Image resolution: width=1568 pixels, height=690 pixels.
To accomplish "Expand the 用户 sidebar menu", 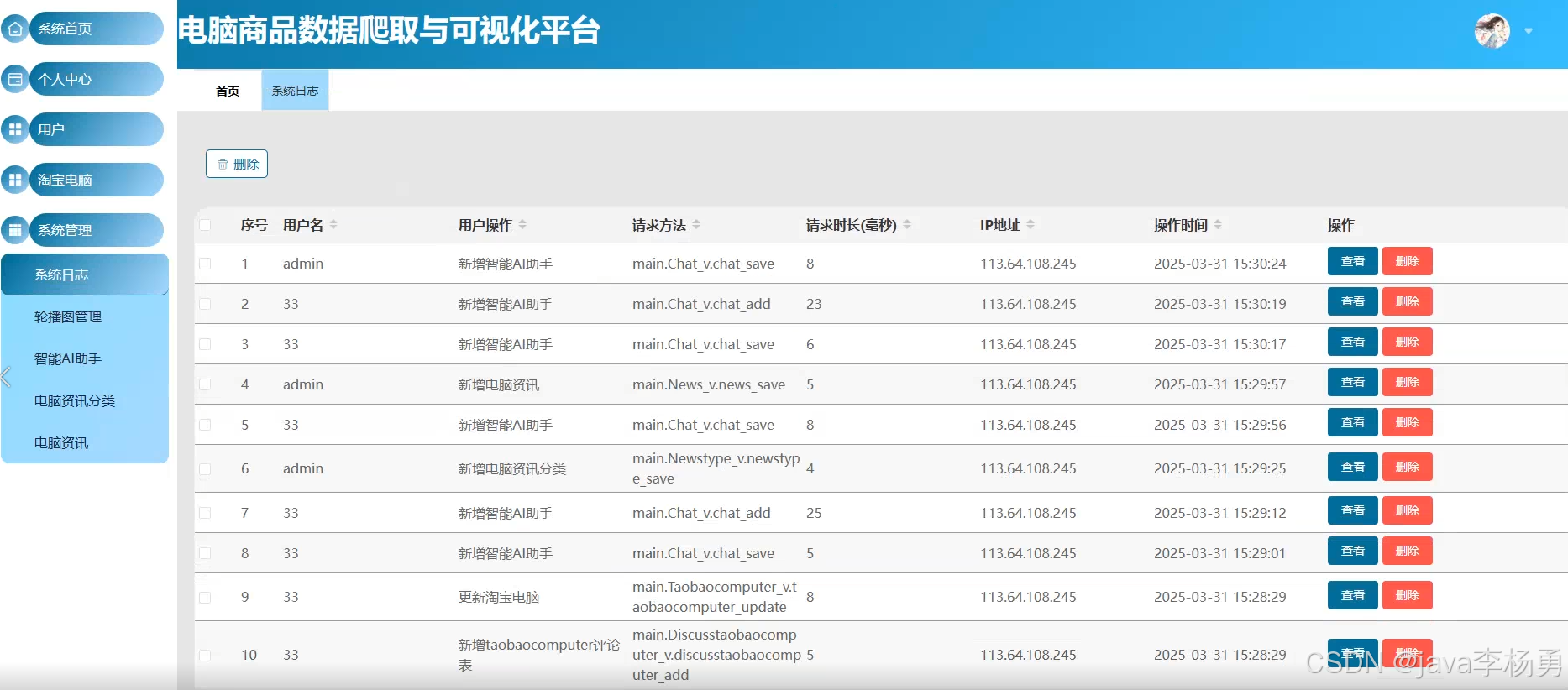I will [x=97, y=130].
